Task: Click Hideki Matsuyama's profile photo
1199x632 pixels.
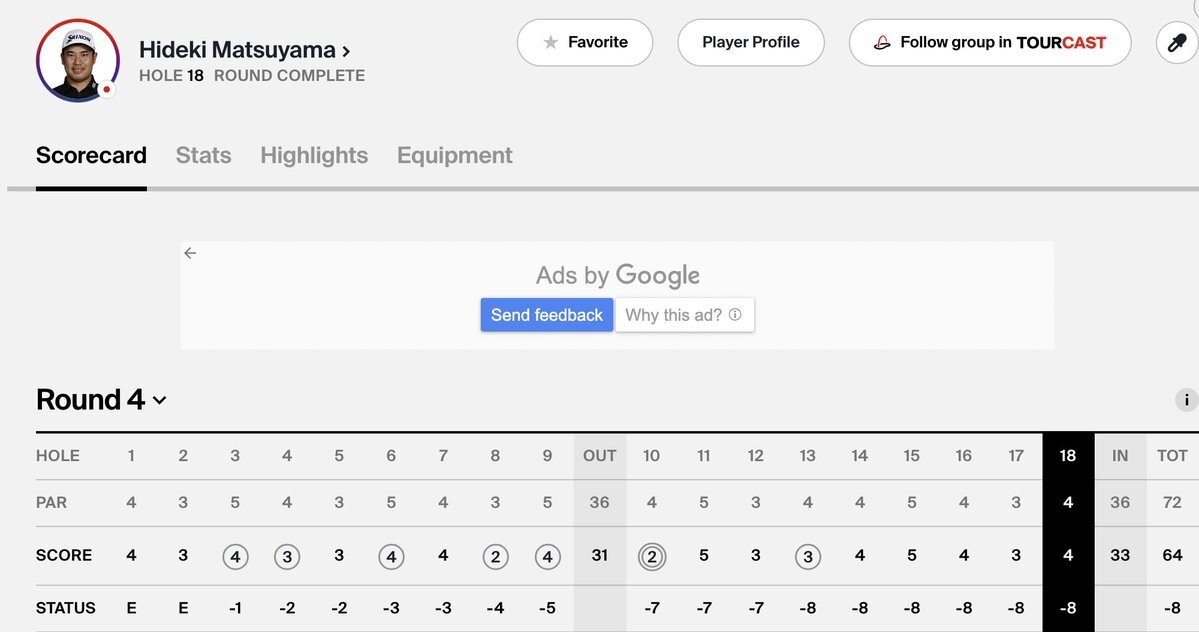Action: (78, 60)
